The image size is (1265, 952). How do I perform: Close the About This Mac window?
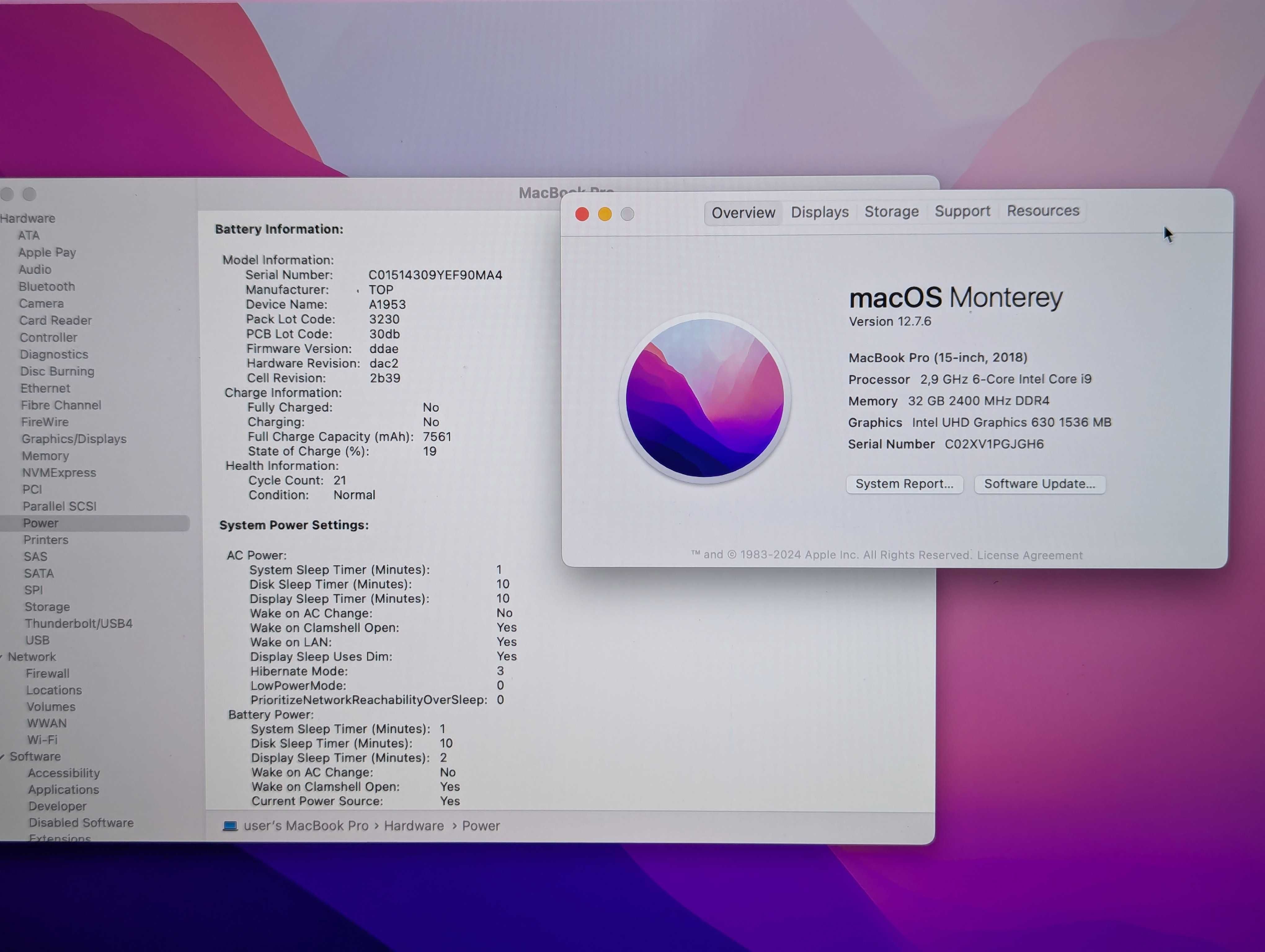pos(582,214)
